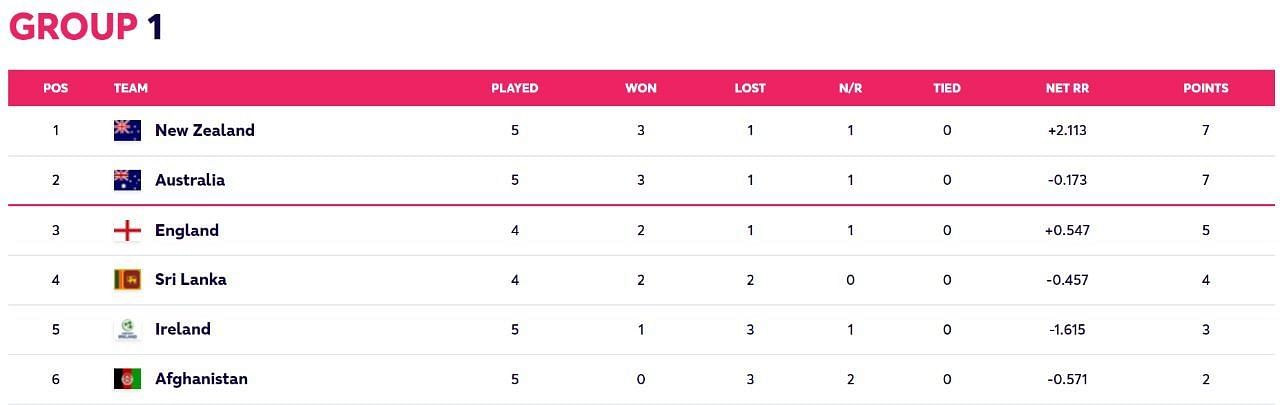Select the England team name

click(x=187, y=230)
